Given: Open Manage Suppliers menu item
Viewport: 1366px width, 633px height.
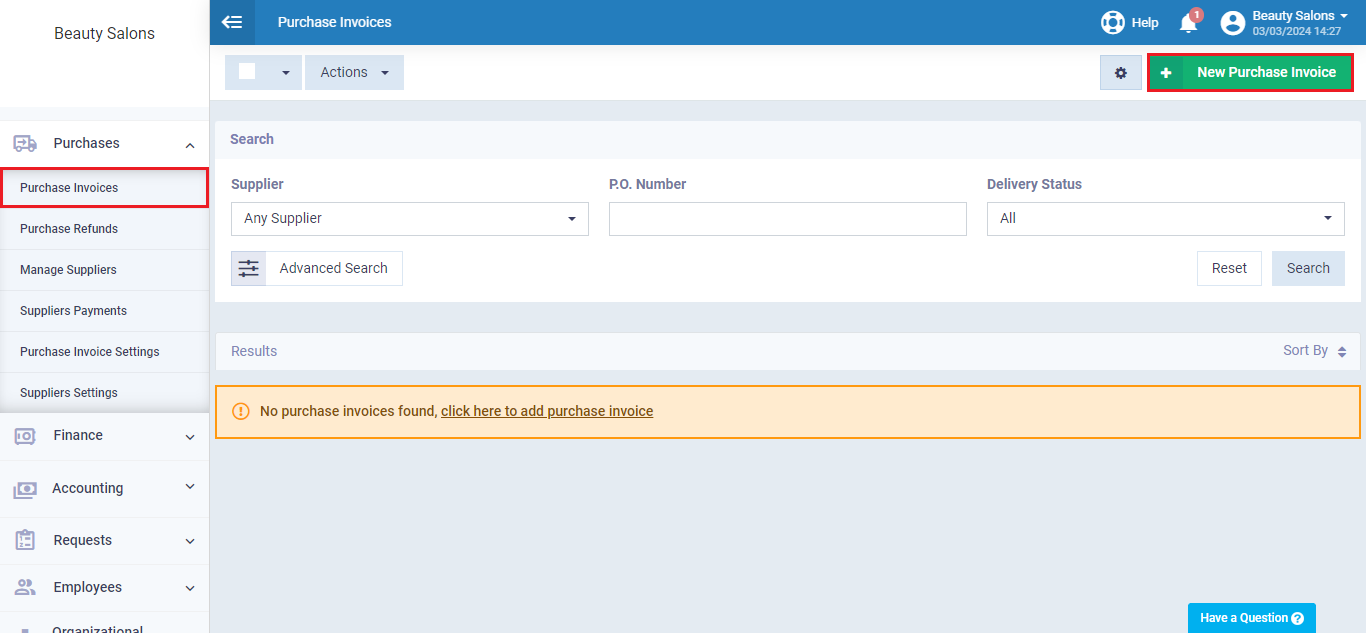Looking at the screenshot, I should click(x=104, y=270).
